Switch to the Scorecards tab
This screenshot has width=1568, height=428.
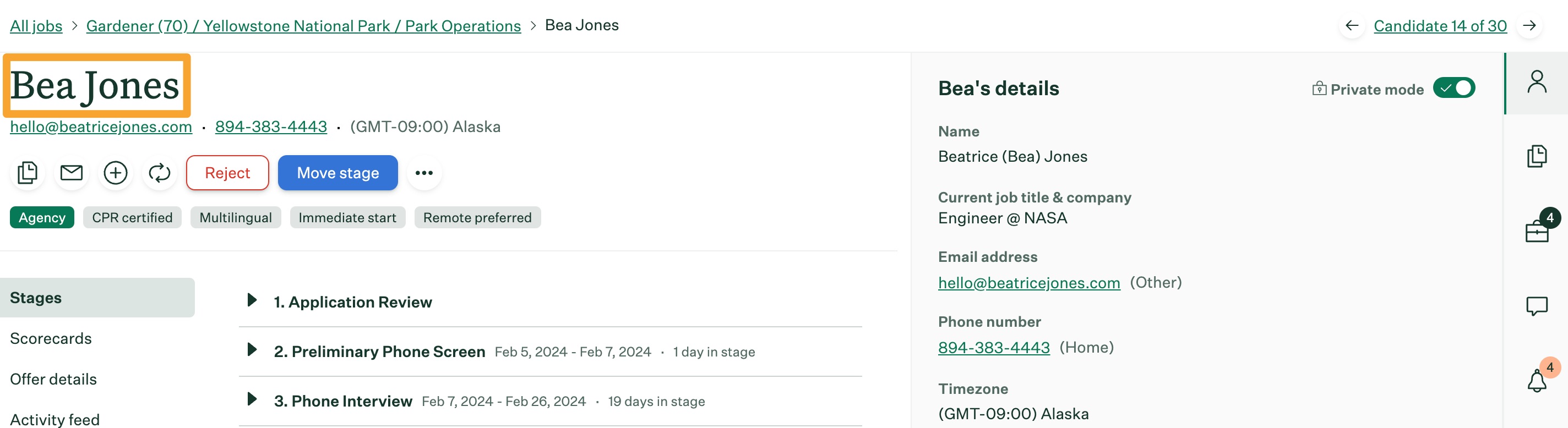(51, 338)
